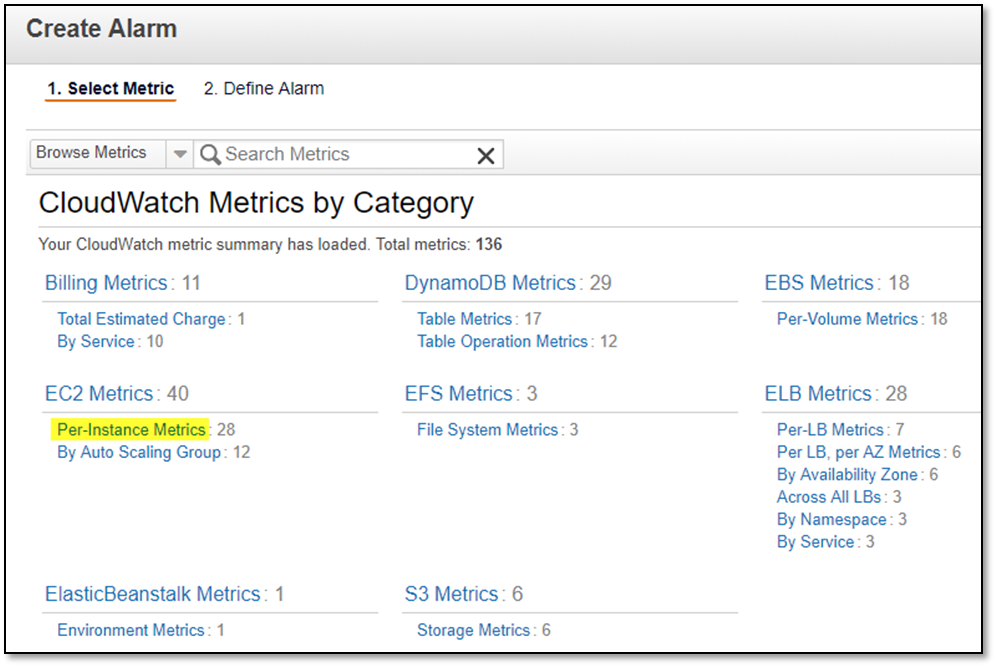
Task: Open the EC2 Metrics category
Action: point(99,393)
